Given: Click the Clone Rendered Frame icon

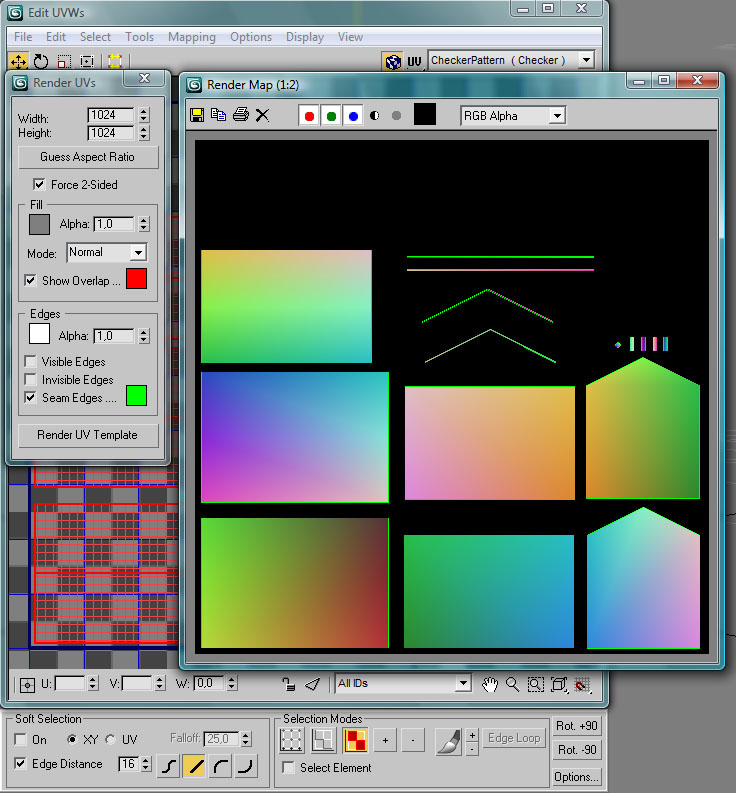Looking at the screenshot, I should pos(218,115).
